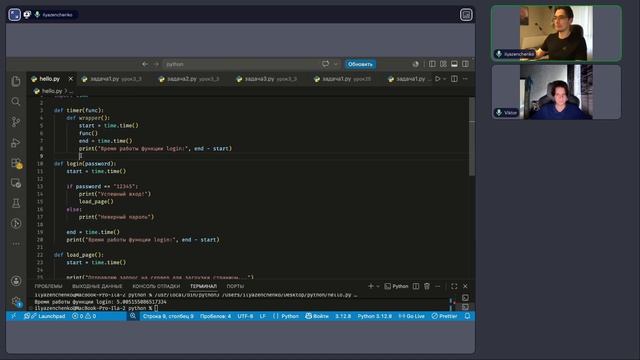Click the Launchpad status bar item
Viewport: 640px width, 360px height.
tap(45, 316)
